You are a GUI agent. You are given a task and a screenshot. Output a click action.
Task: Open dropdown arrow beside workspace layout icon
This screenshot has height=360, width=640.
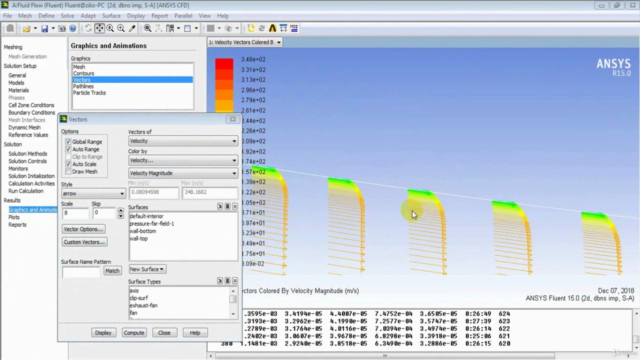pos(178,29)
